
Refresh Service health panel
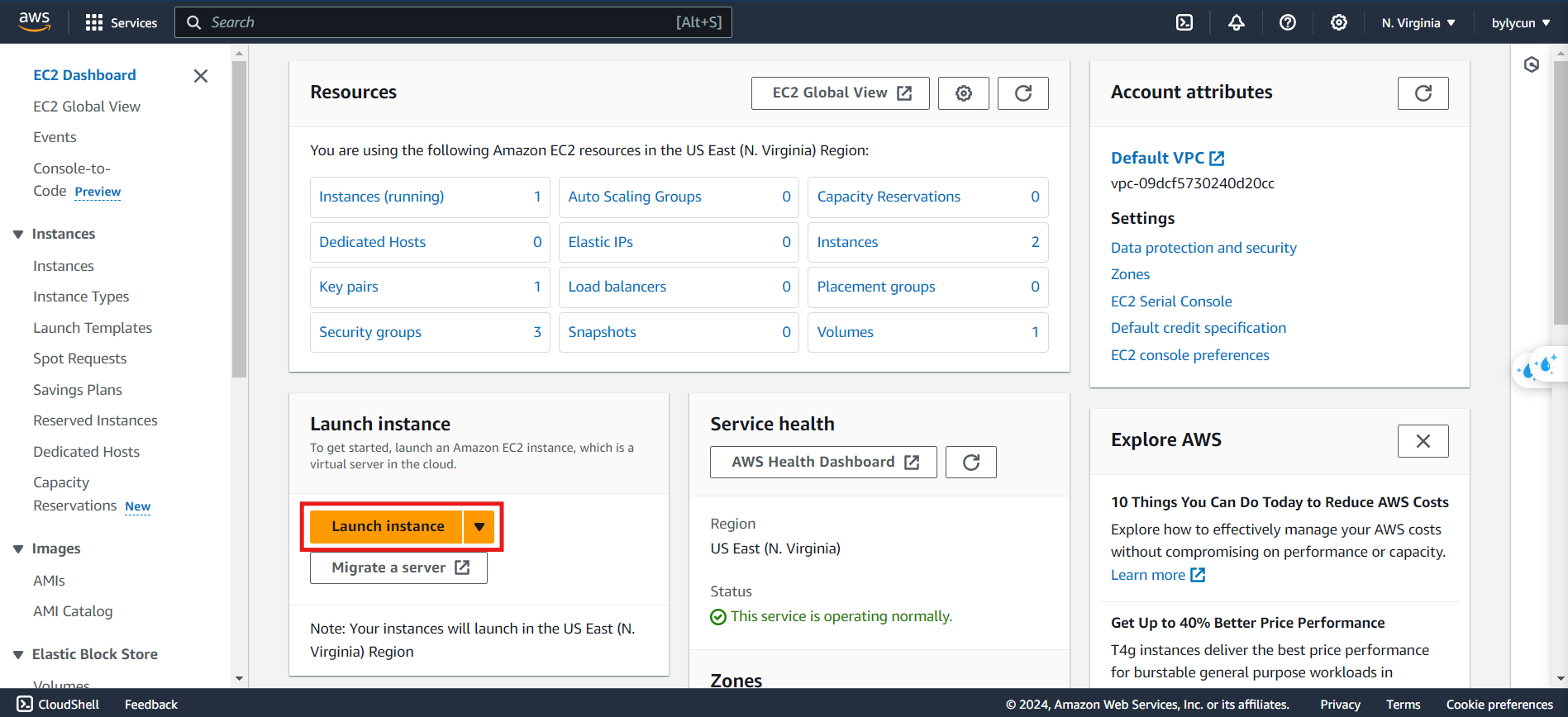tap(970, 462)
